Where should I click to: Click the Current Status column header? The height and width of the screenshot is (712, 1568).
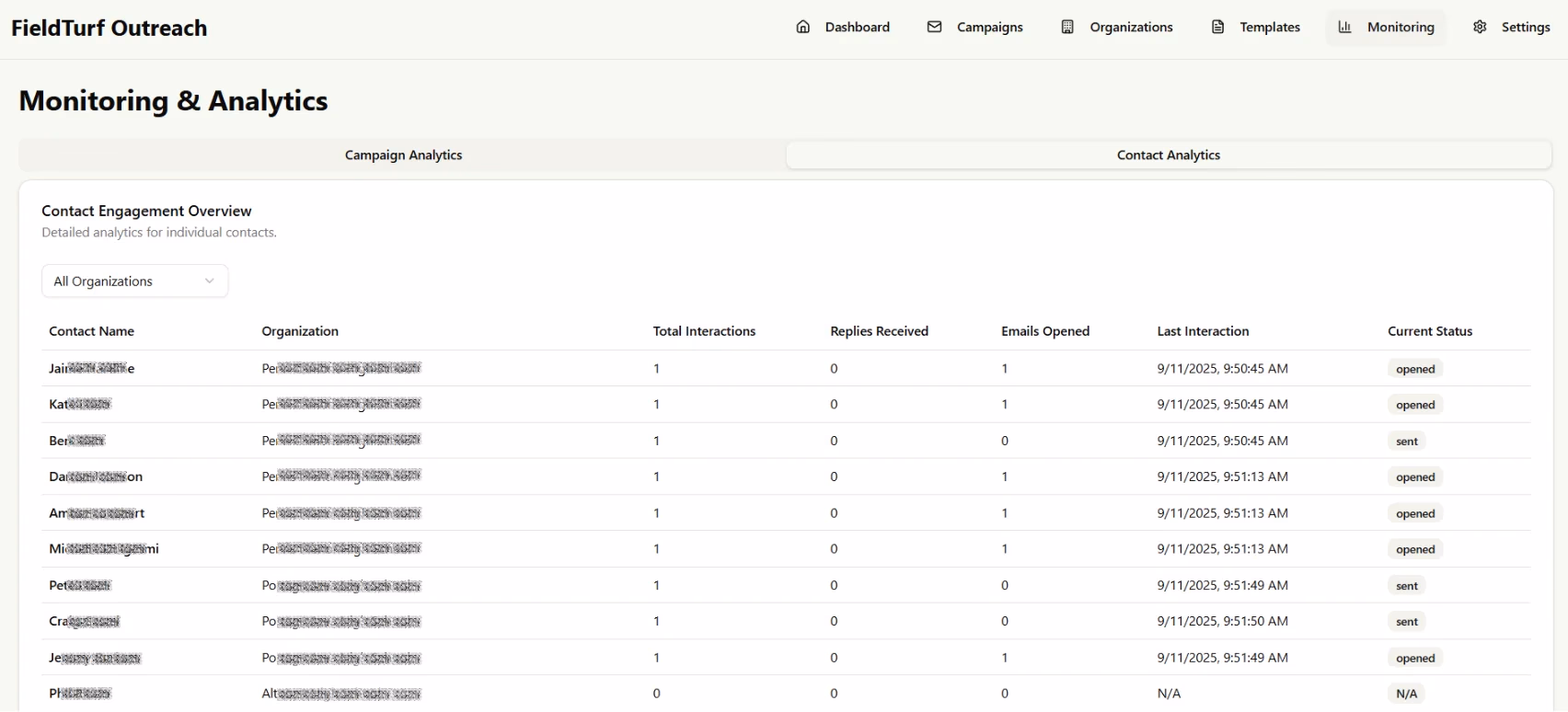point(1430,331)
